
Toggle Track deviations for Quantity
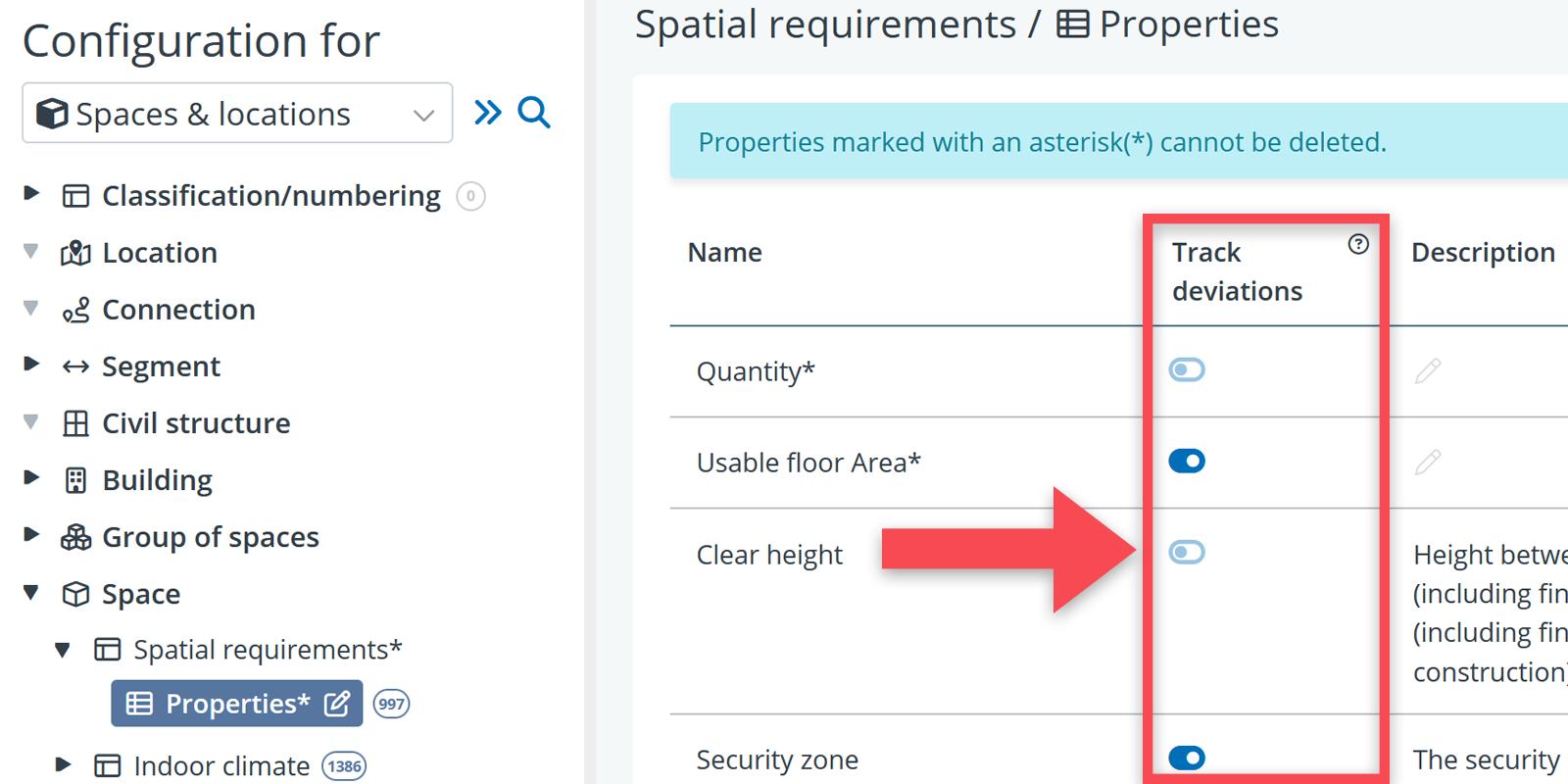pos(1186,369)
